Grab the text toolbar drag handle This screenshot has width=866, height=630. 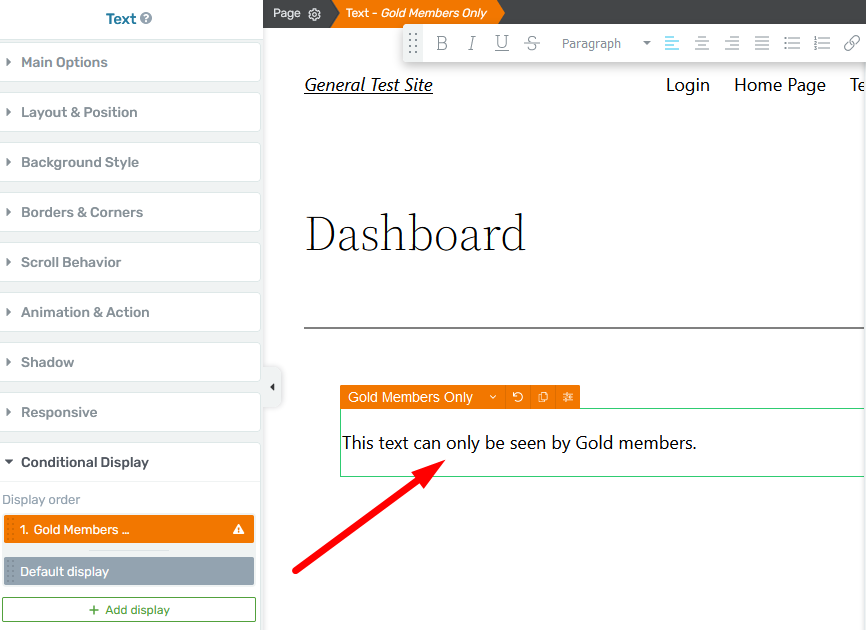[x=413, y=43]
